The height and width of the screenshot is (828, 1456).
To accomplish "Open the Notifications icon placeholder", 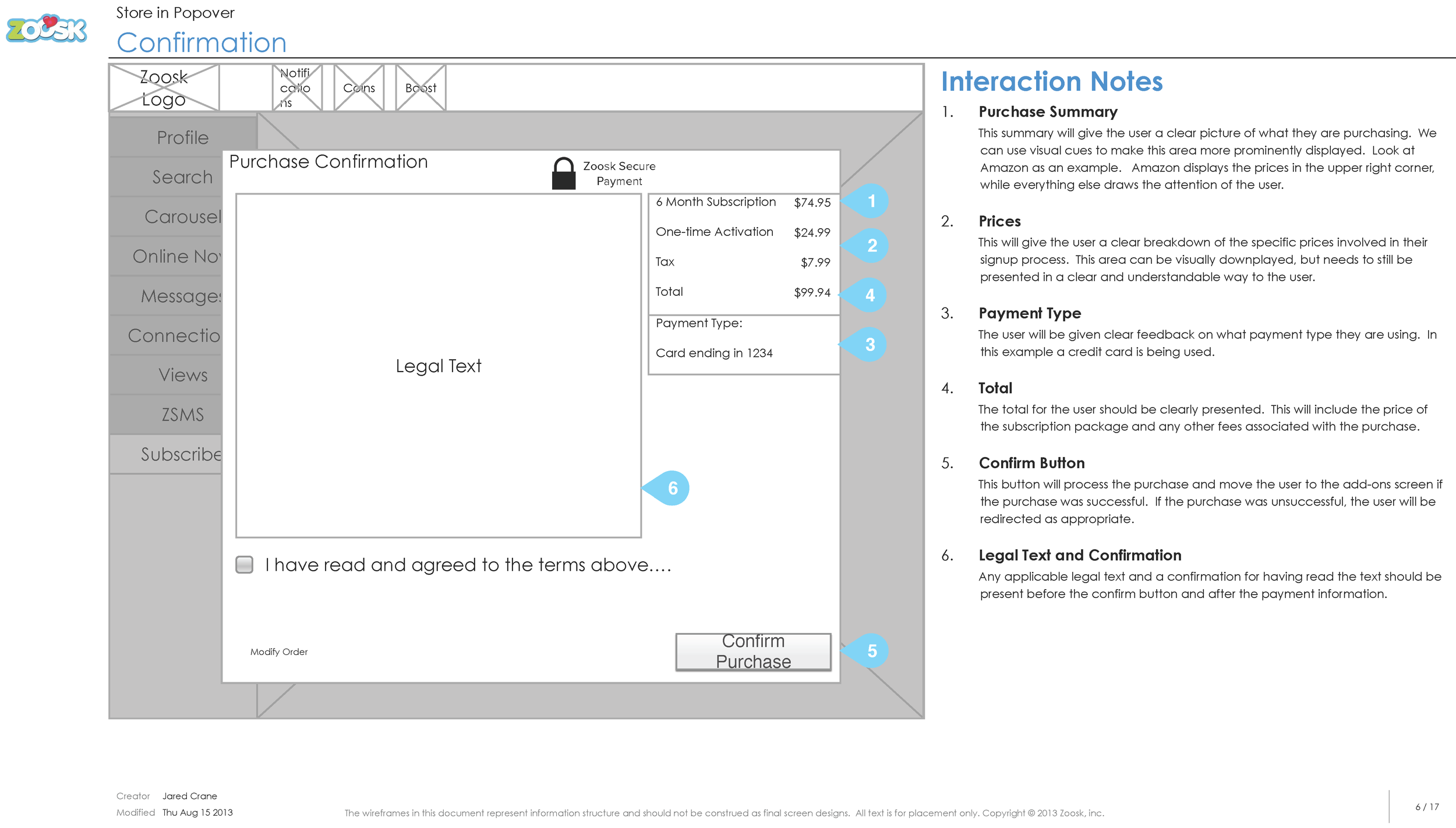I will [x=297, y=88].
